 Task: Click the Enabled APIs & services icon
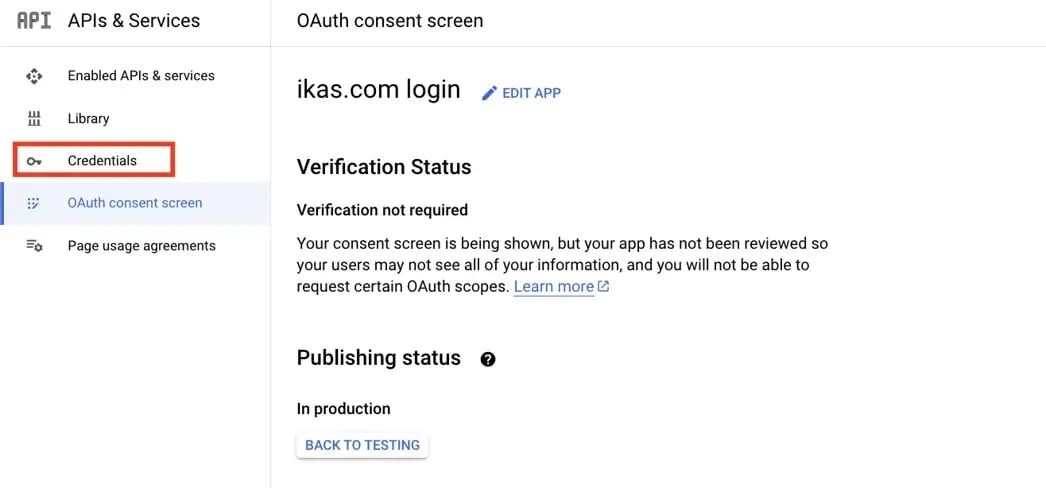33,76
